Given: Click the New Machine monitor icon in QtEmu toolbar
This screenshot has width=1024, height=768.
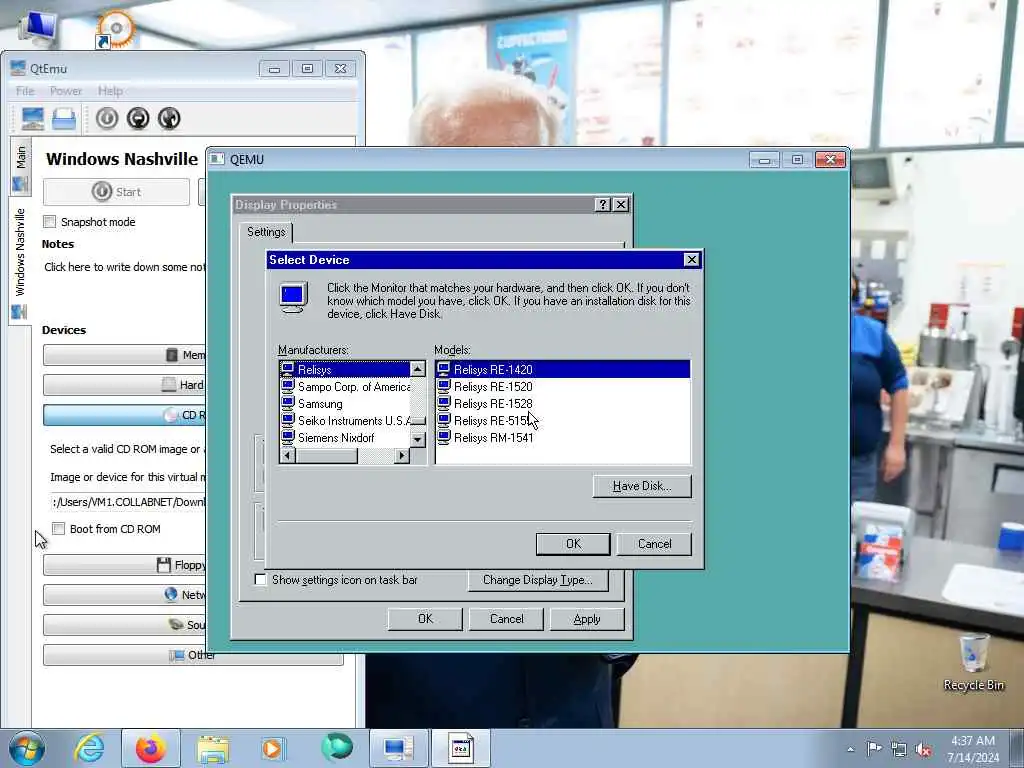Looking at the screenshot, I should click(33, 118).
